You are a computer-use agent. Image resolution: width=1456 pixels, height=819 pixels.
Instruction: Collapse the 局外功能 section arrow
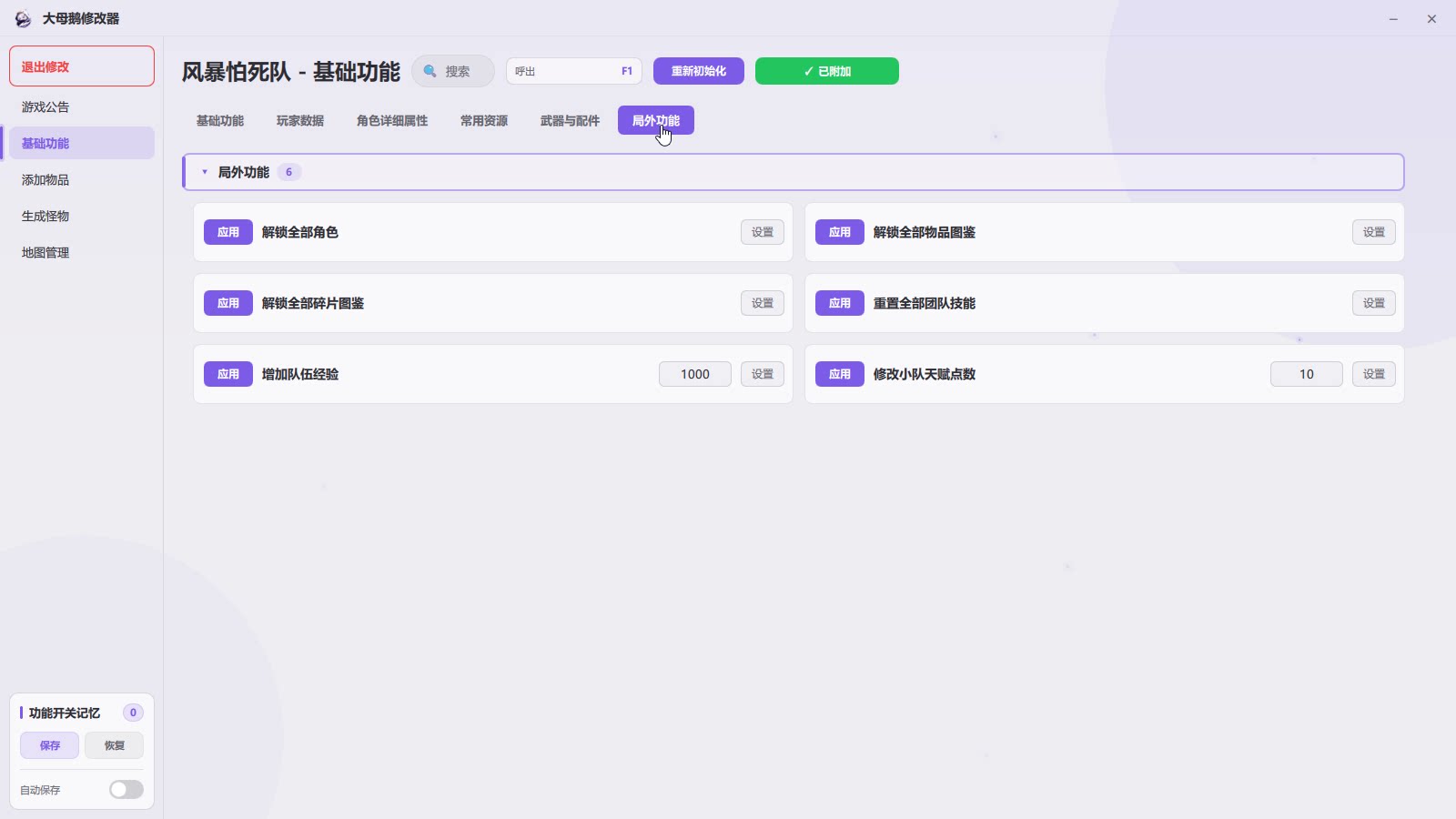point(205,172)
